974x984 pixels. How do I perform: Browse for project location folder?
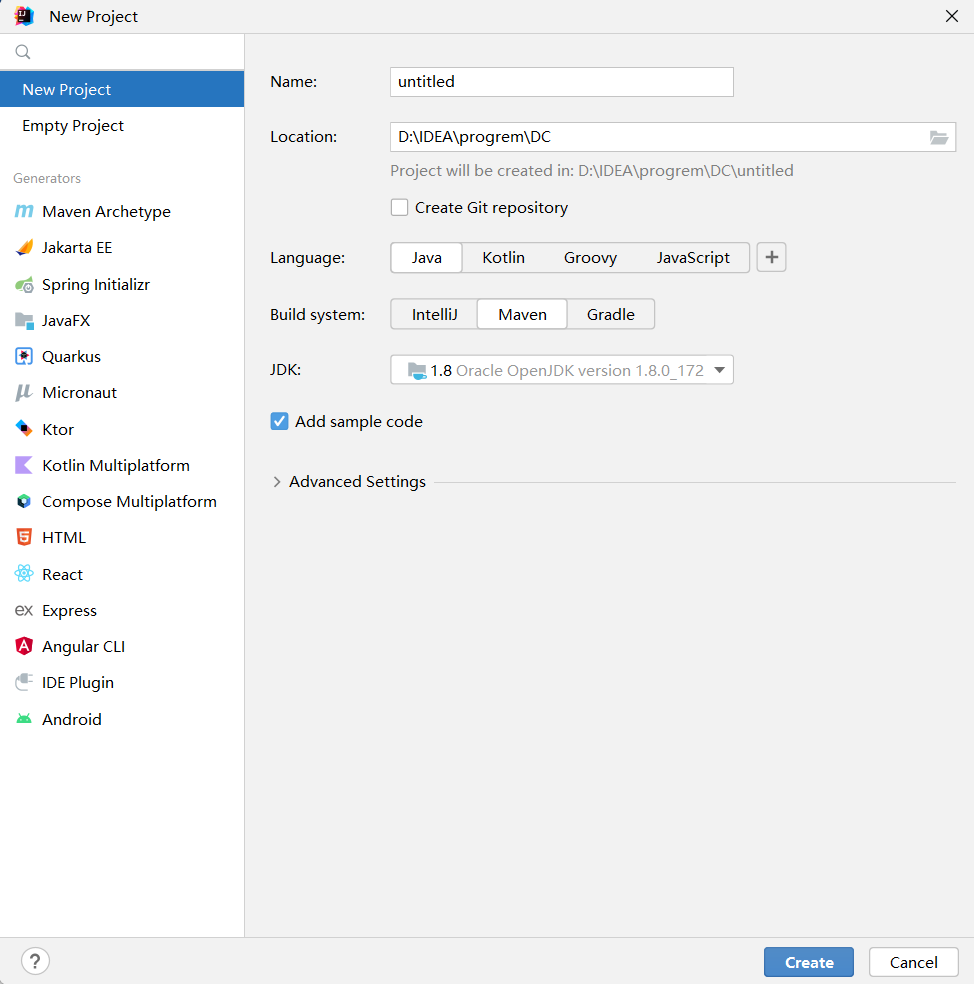pos(939,137)
